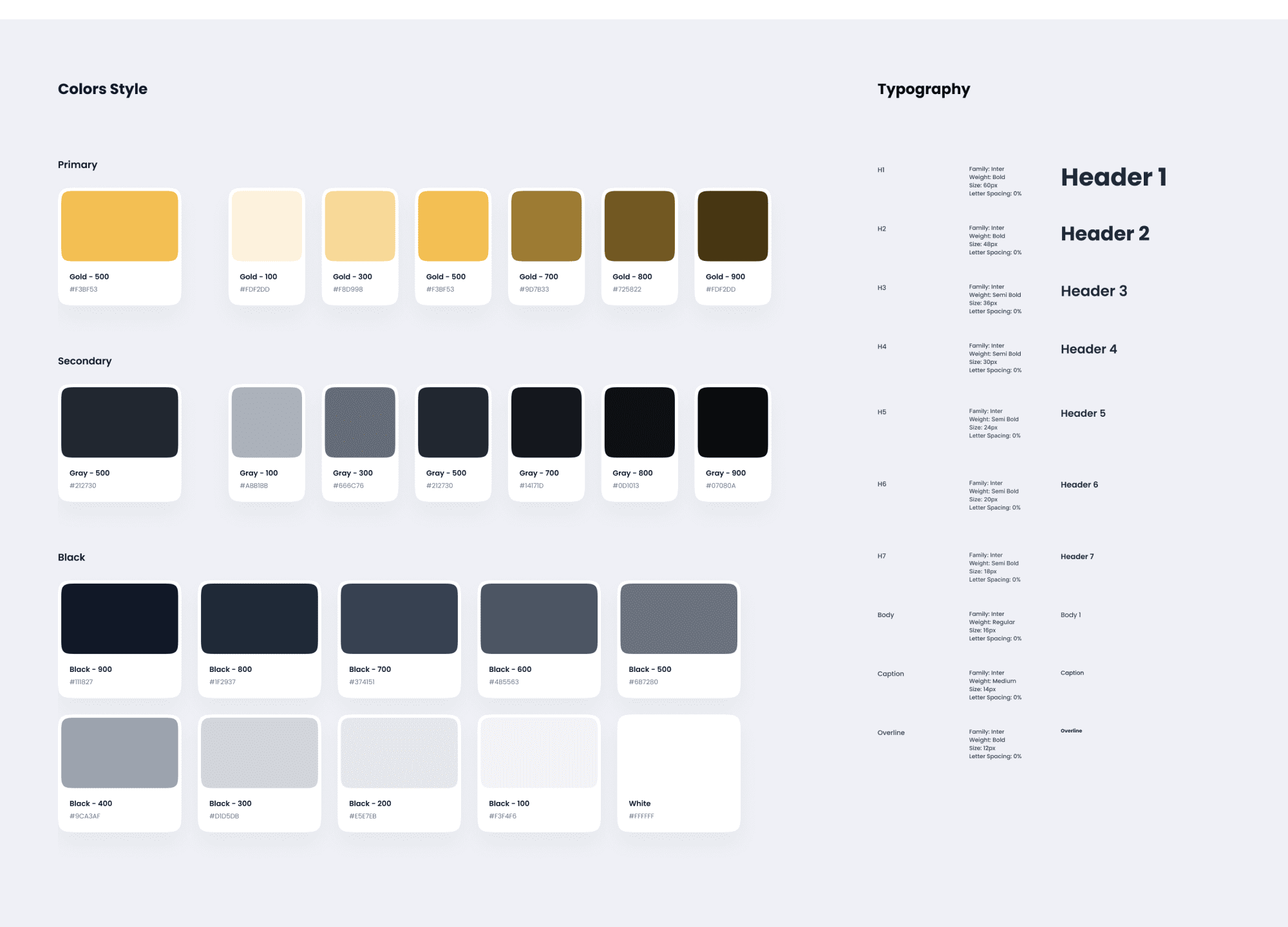Select the Gold - 100 color swatch
The width and height of the screenshot is (1288, 927).
[267, 226]
